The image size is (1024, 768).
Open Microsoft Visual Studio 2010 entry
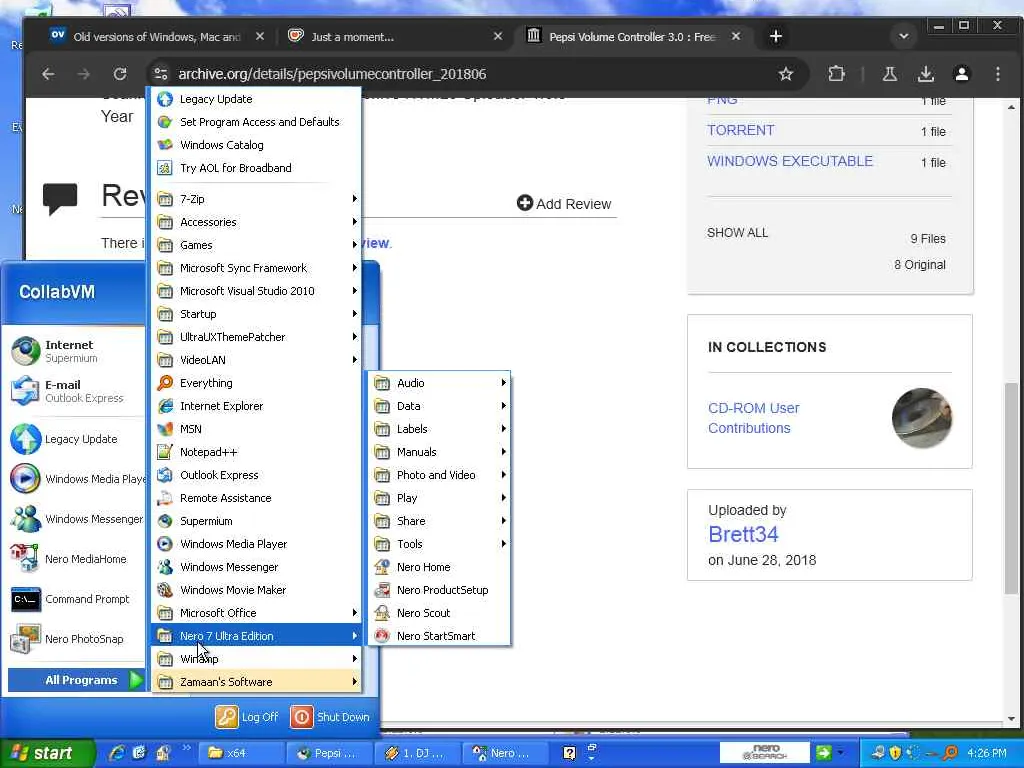(x=257, y=291)
